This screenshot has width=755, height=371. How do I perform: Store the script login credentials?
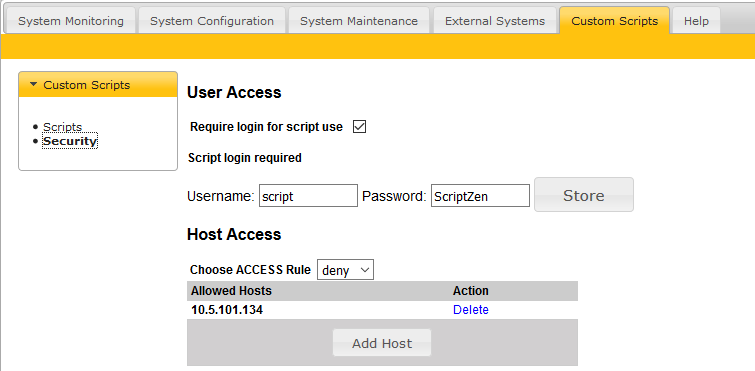click(x=584, y=195)
